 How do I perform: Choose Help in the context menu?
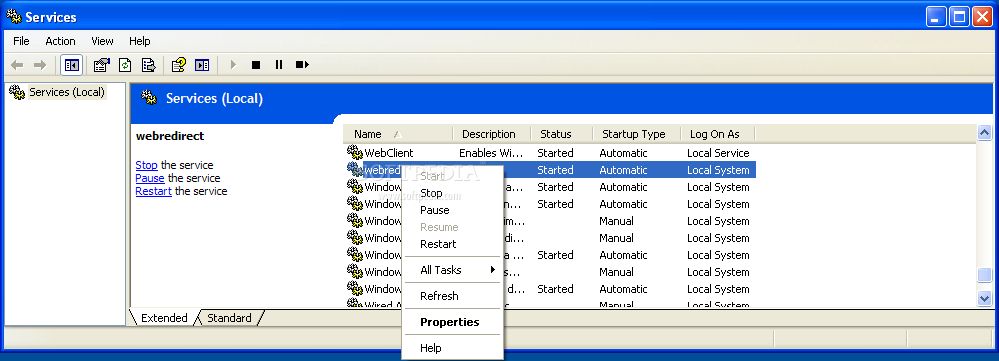coord(452,348)
